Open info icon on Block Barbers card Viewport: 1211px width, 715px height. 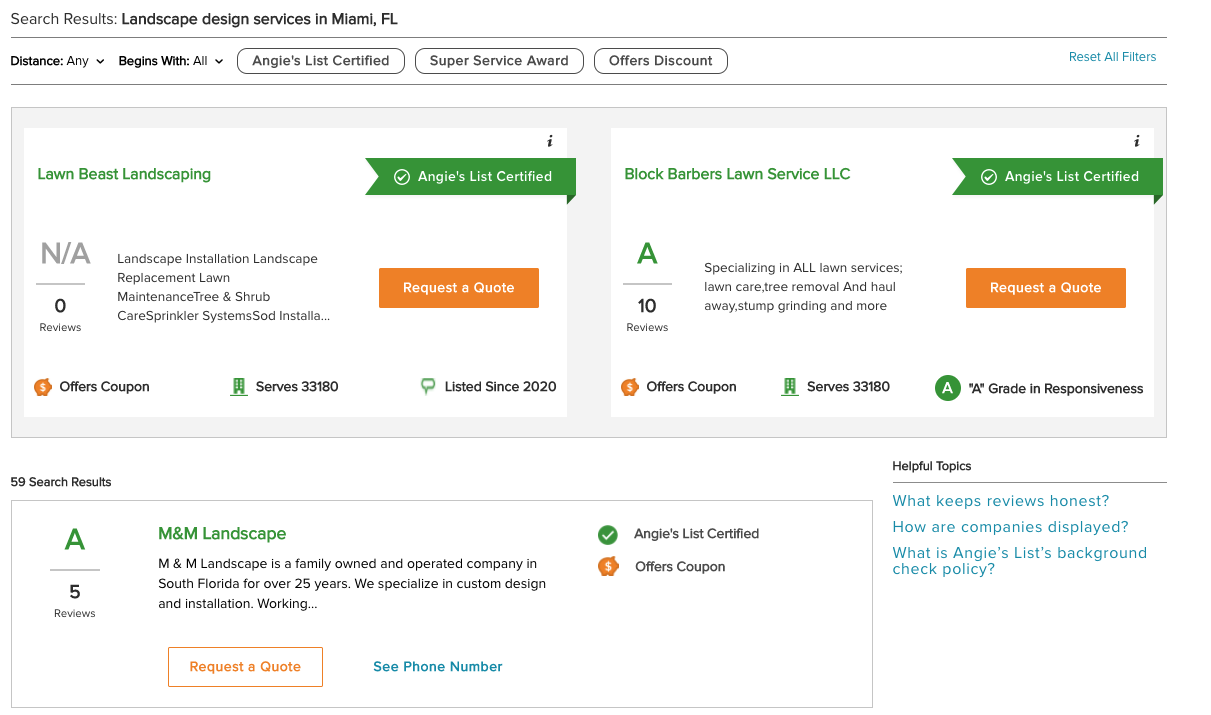click(1137, 142)
